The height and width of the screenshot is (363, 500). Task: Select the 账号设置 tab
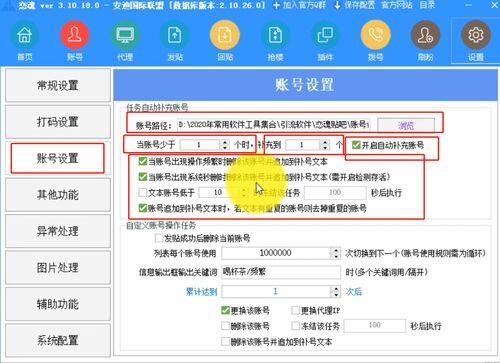tap(58, 158)
